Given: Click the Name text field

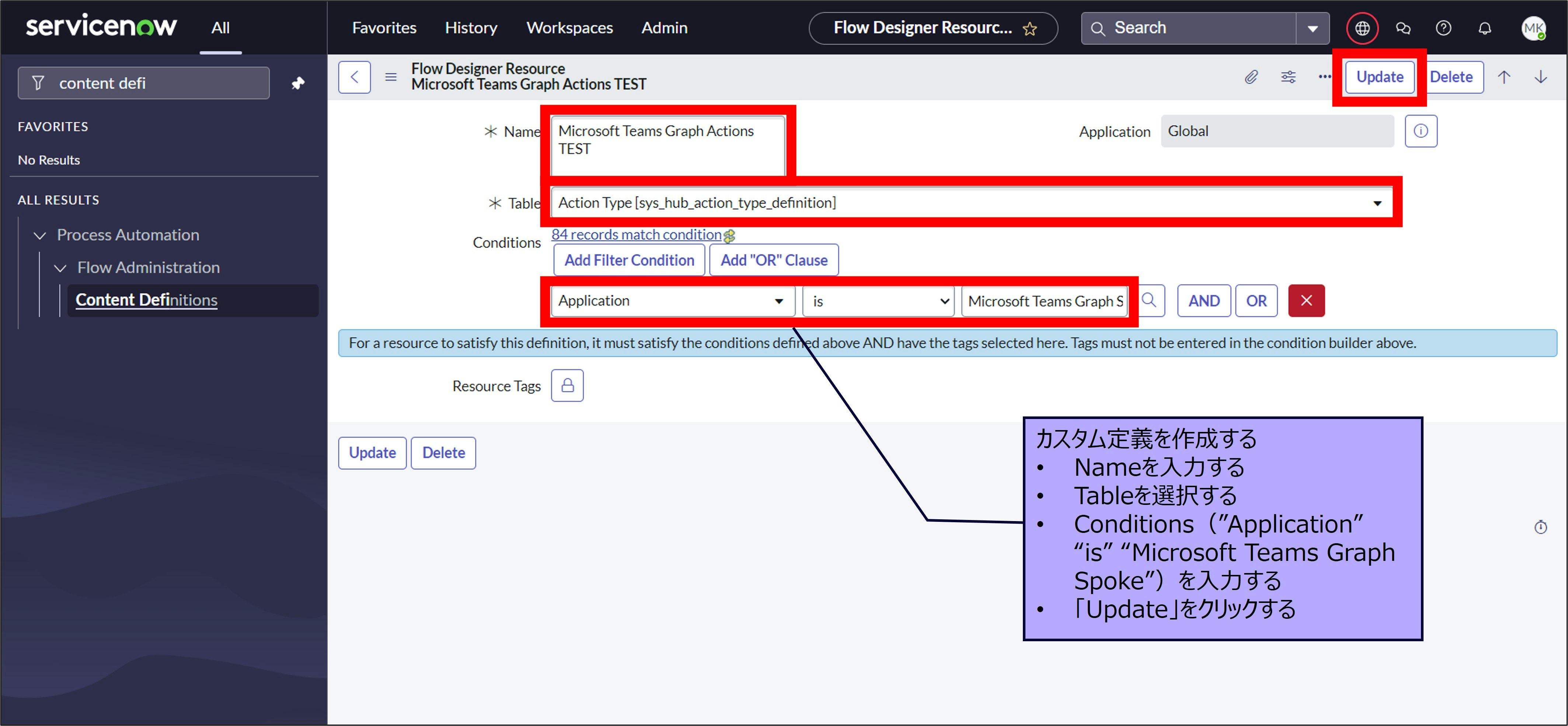Looking at the screenshot, I should click(668, 145).
